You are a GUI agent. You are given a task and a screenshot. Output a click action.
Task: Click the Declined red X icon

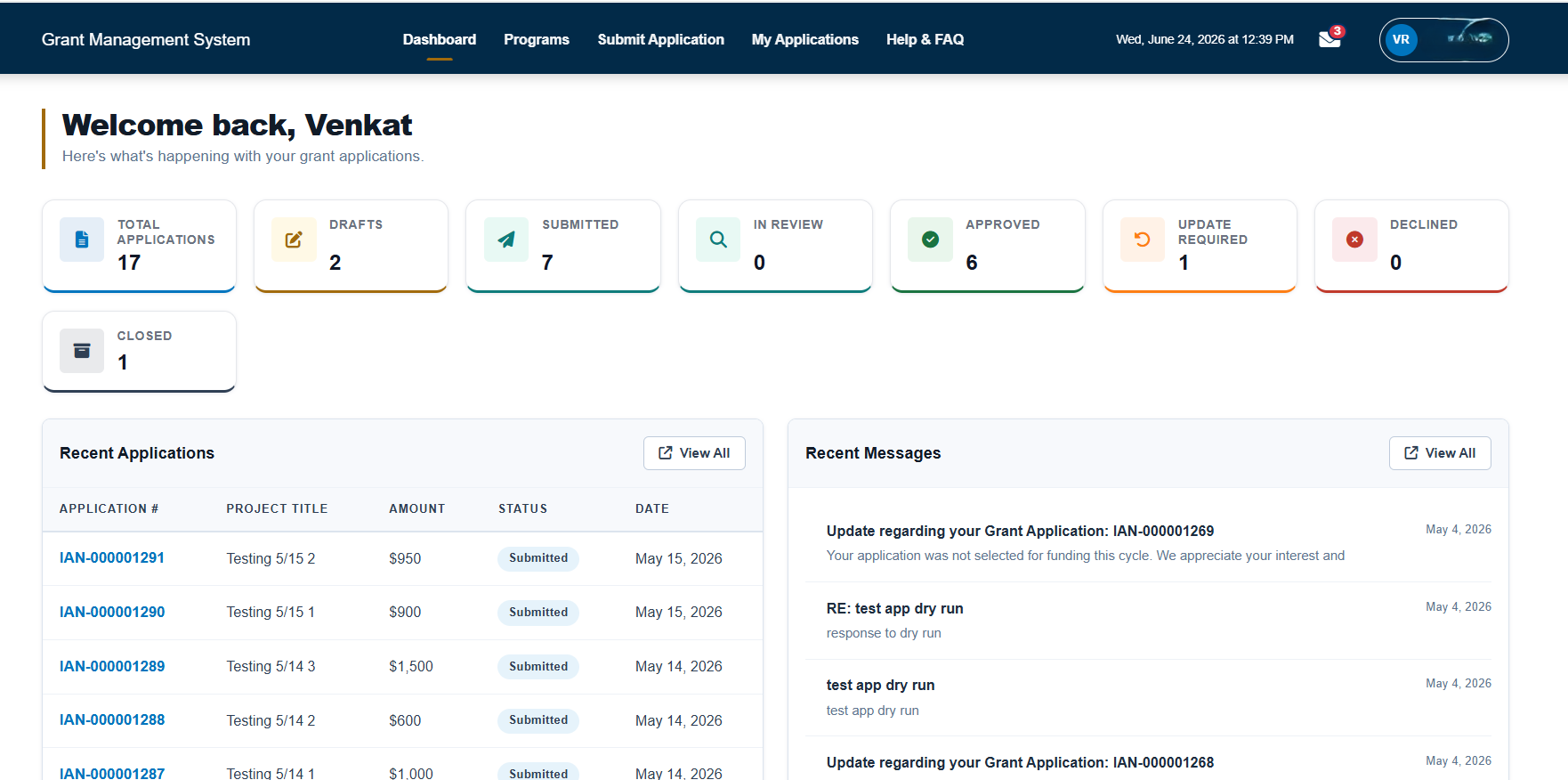1354,240
